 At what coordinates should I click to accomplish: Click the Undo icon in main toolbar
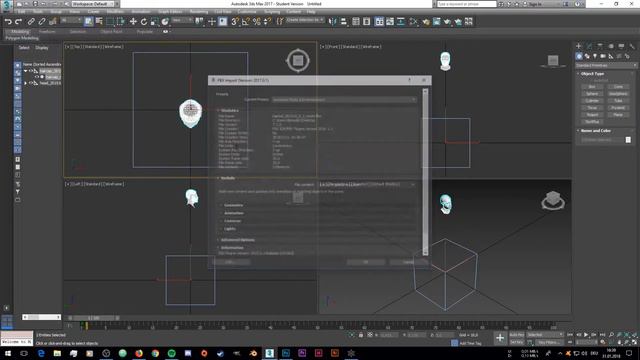tap(8, 22)
